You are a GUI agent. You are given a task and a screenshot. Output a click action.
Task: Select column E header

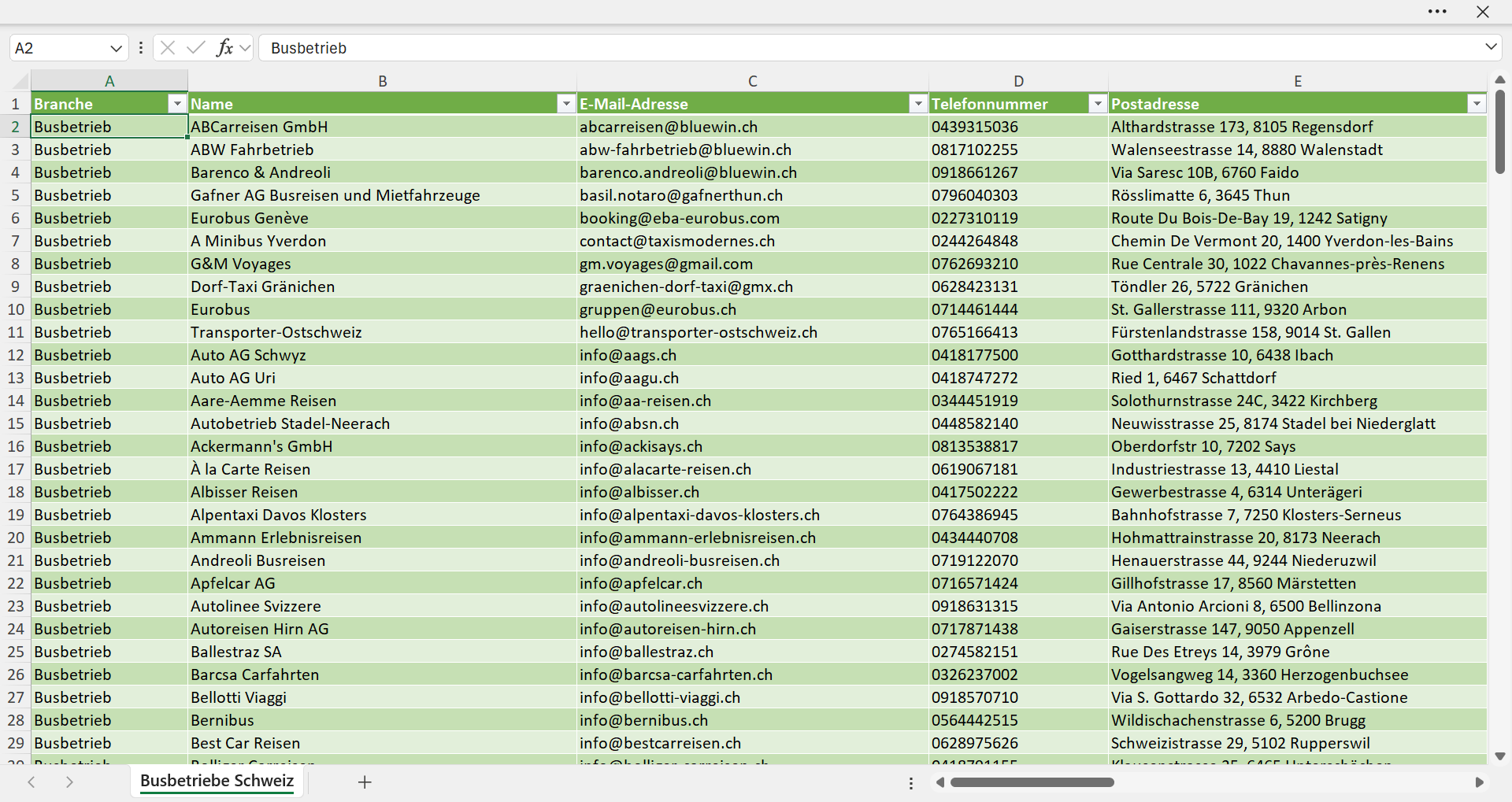tap(1298, 81)
